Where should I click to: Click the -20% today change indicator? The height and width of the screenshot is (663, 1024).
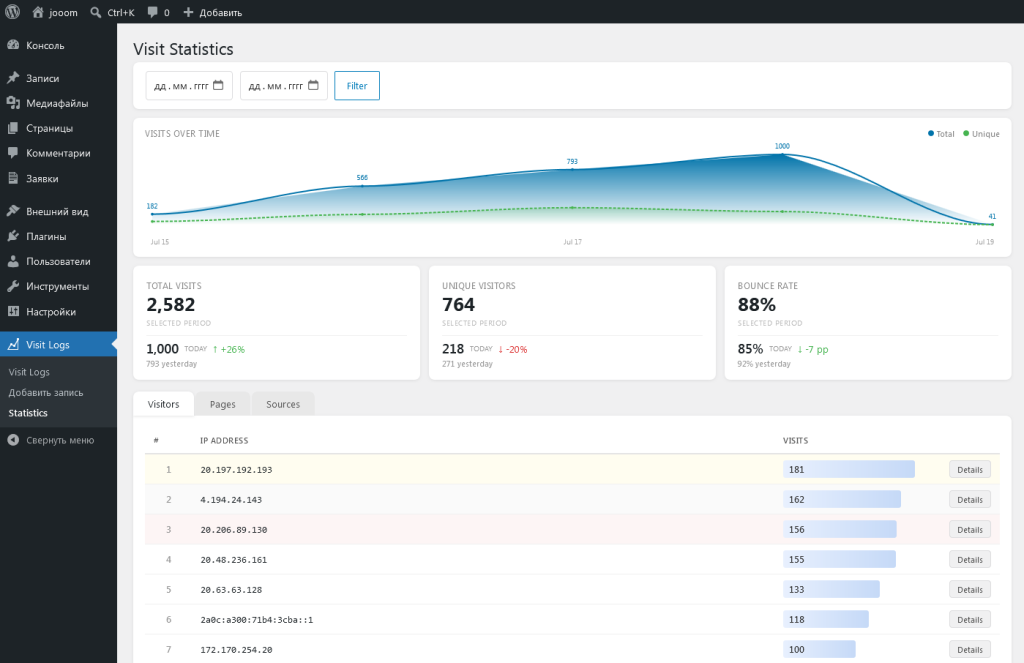pyautogui.click(x=513, y=349)
